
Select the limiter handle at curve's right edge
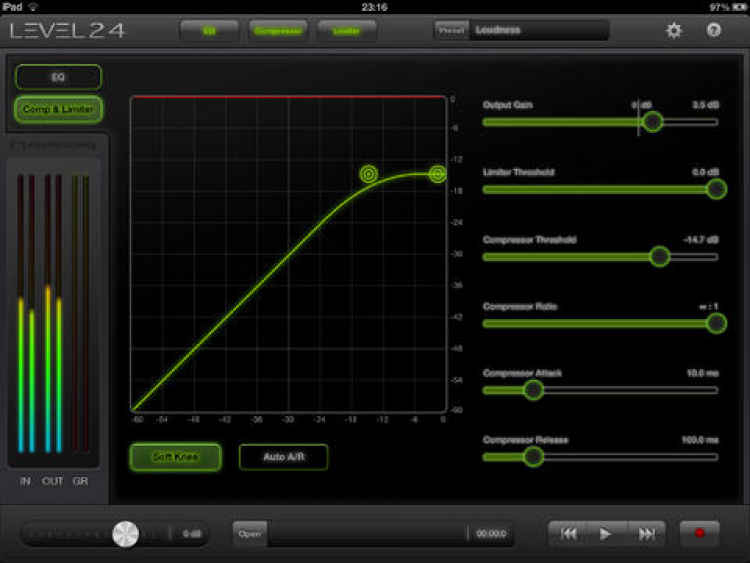[438, 174]
